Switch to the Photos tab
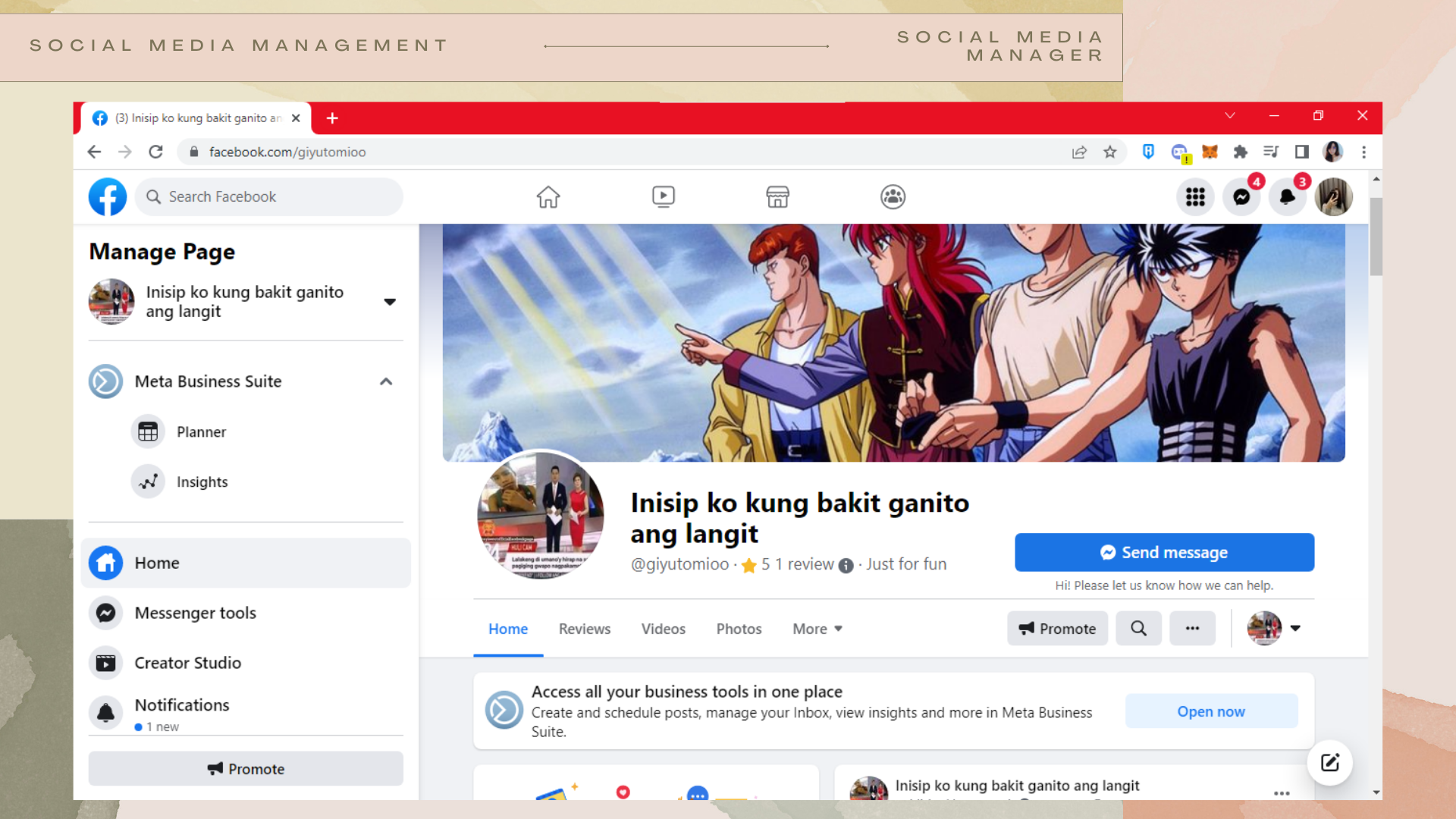 (x=739, y=629)
